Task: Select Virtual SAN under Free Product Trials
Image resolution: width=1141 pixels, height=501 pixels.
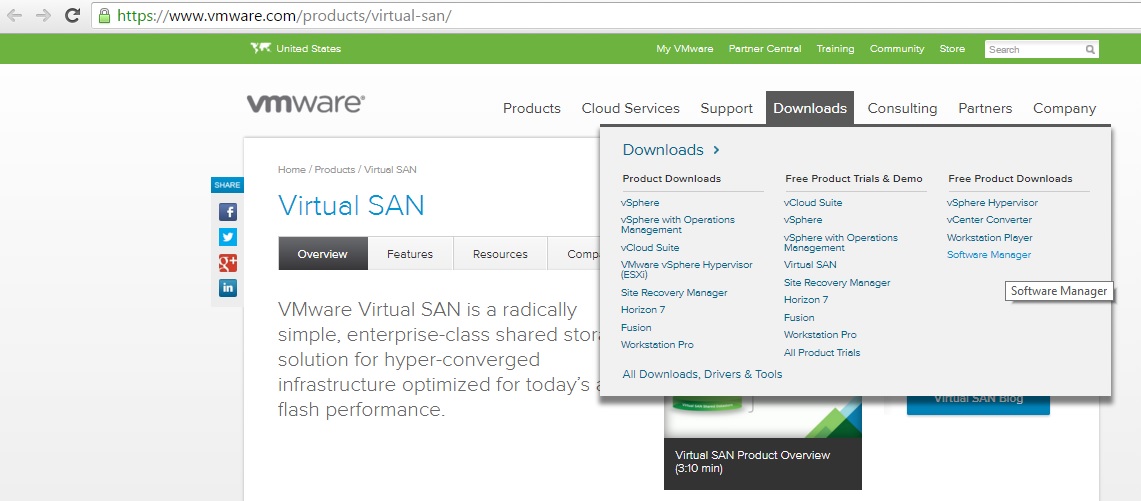Action: tap(810, 265)
